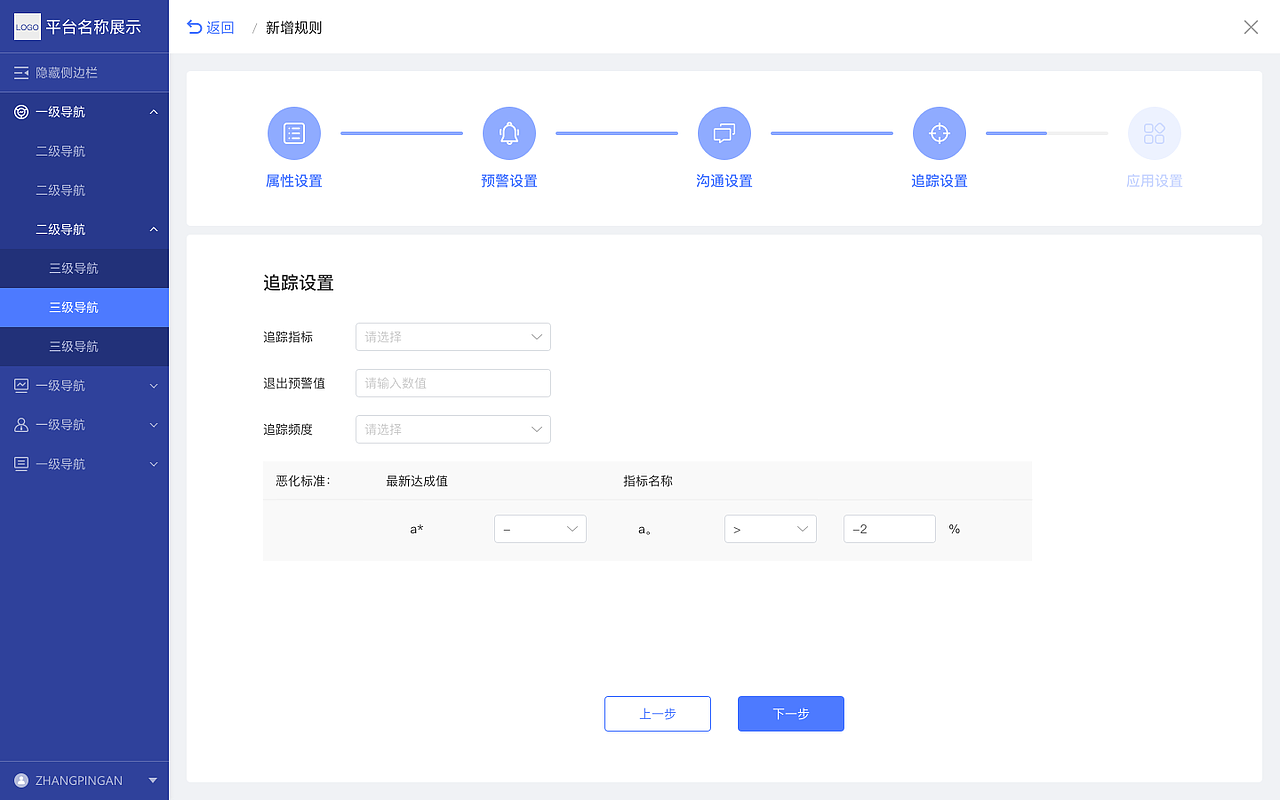Screen dimensions: 1280x800
Task: Click the 预警设置 bell step icon
Action: [509, 132]
